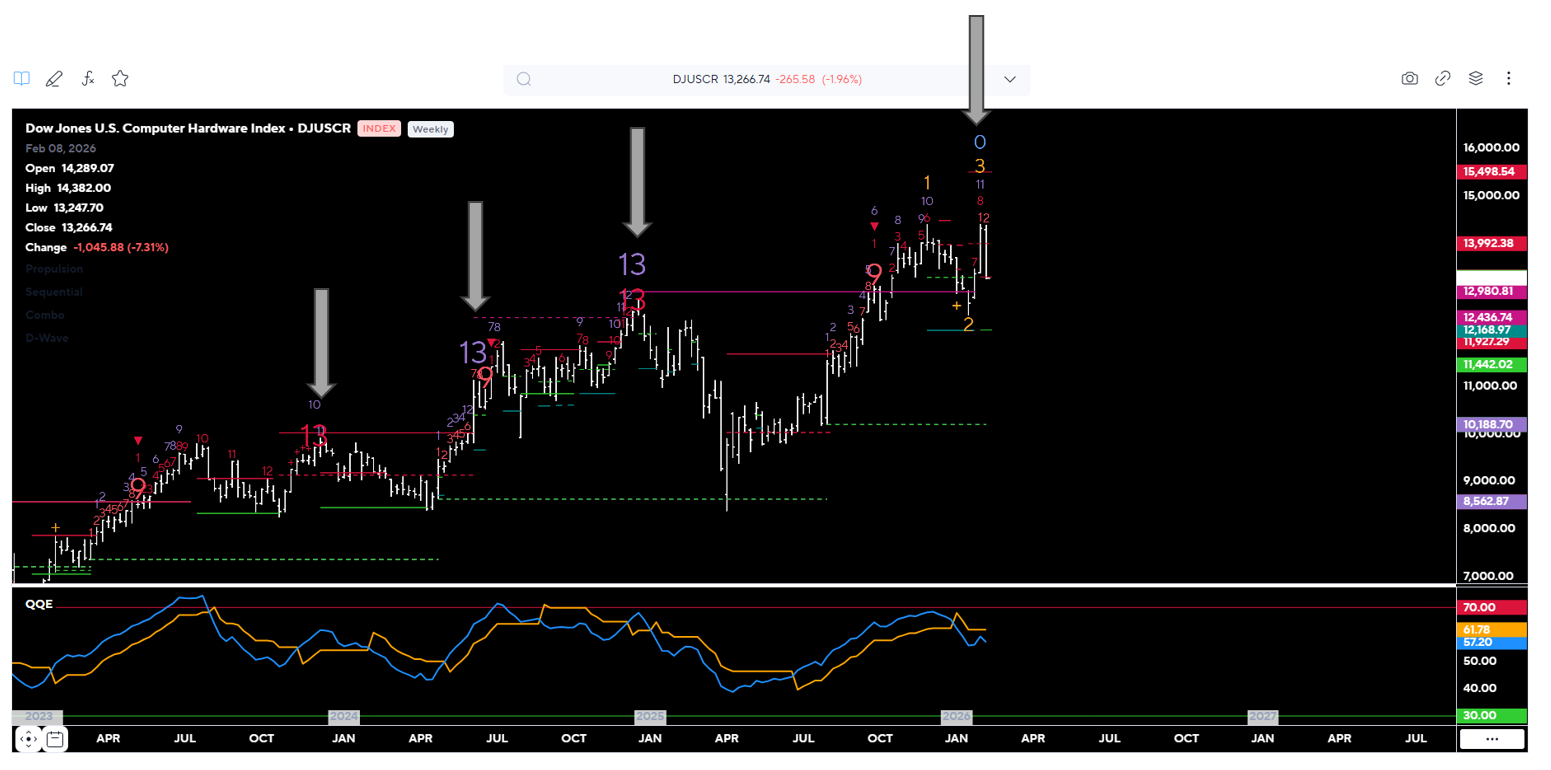1551x770 pixels.
Task: Select the pencil drawing tool
Action: point(54,78)
